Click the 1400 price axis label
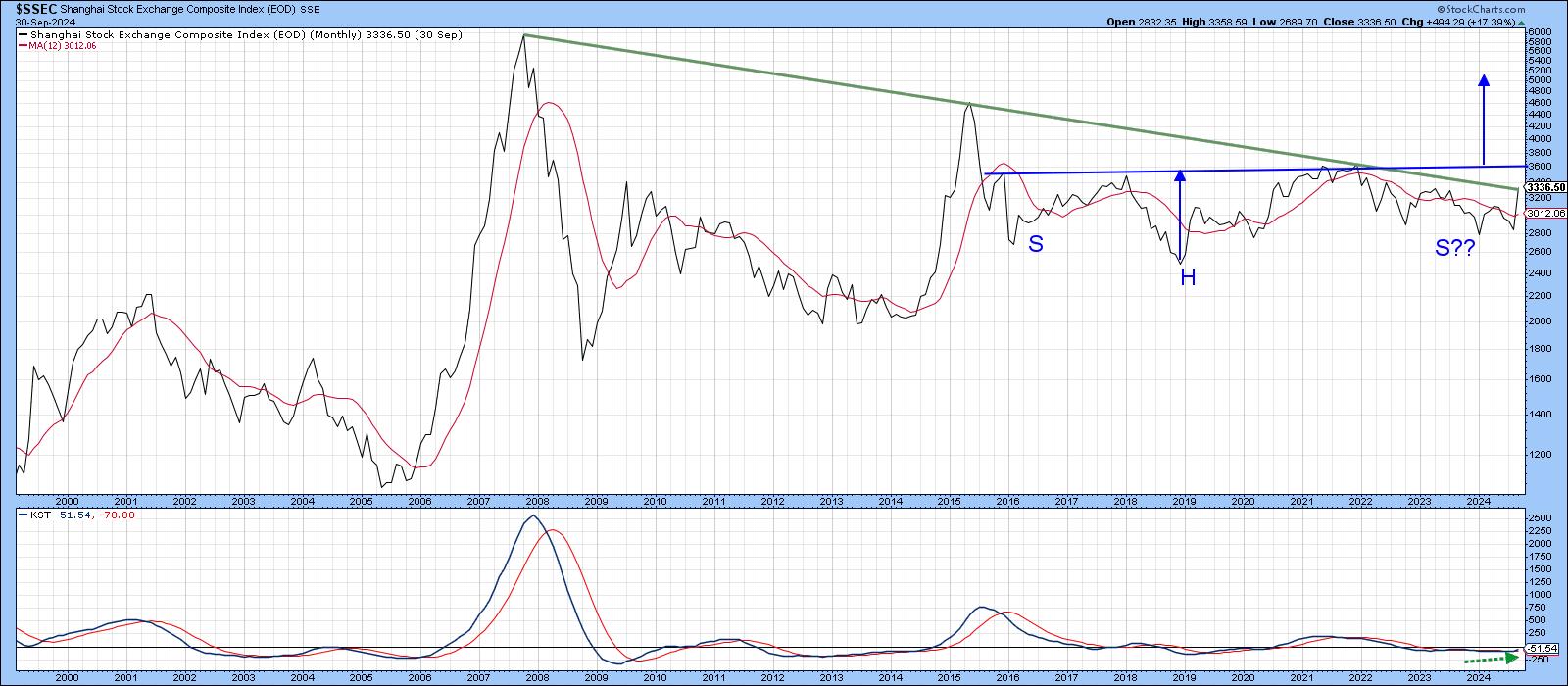Screen dimensions: 1568x686 point(1540,415)
